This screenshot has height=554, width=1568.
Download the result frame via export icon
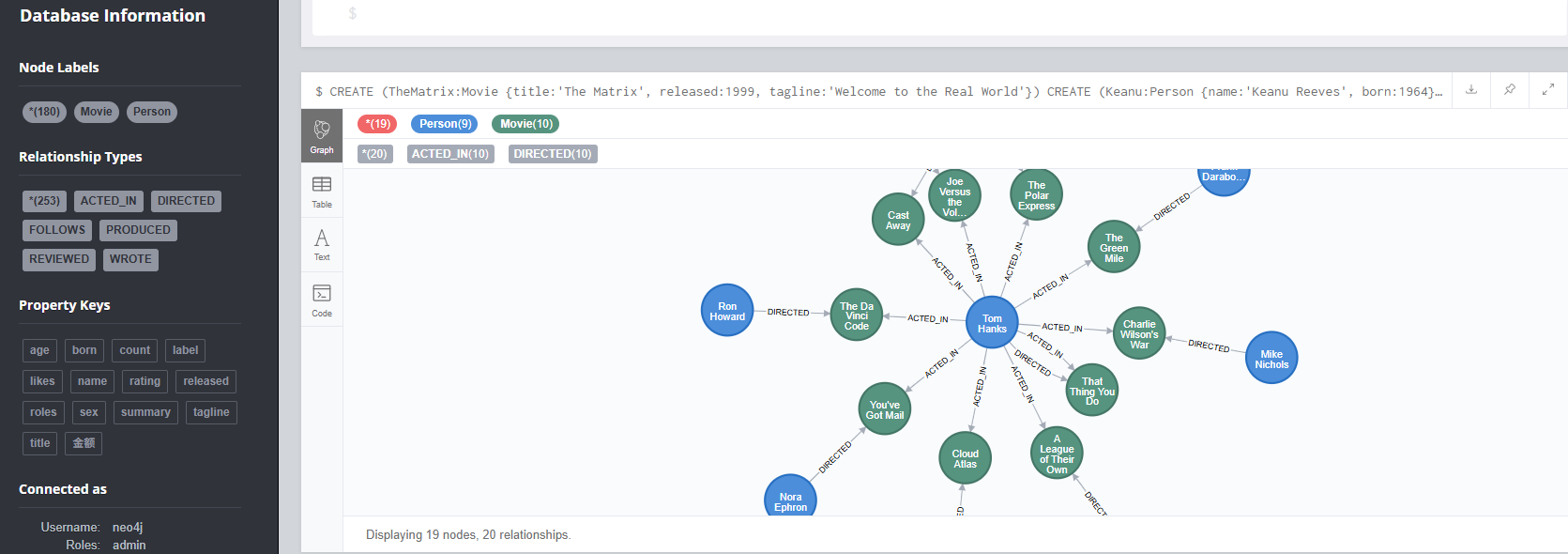[x=1471, y=90]
